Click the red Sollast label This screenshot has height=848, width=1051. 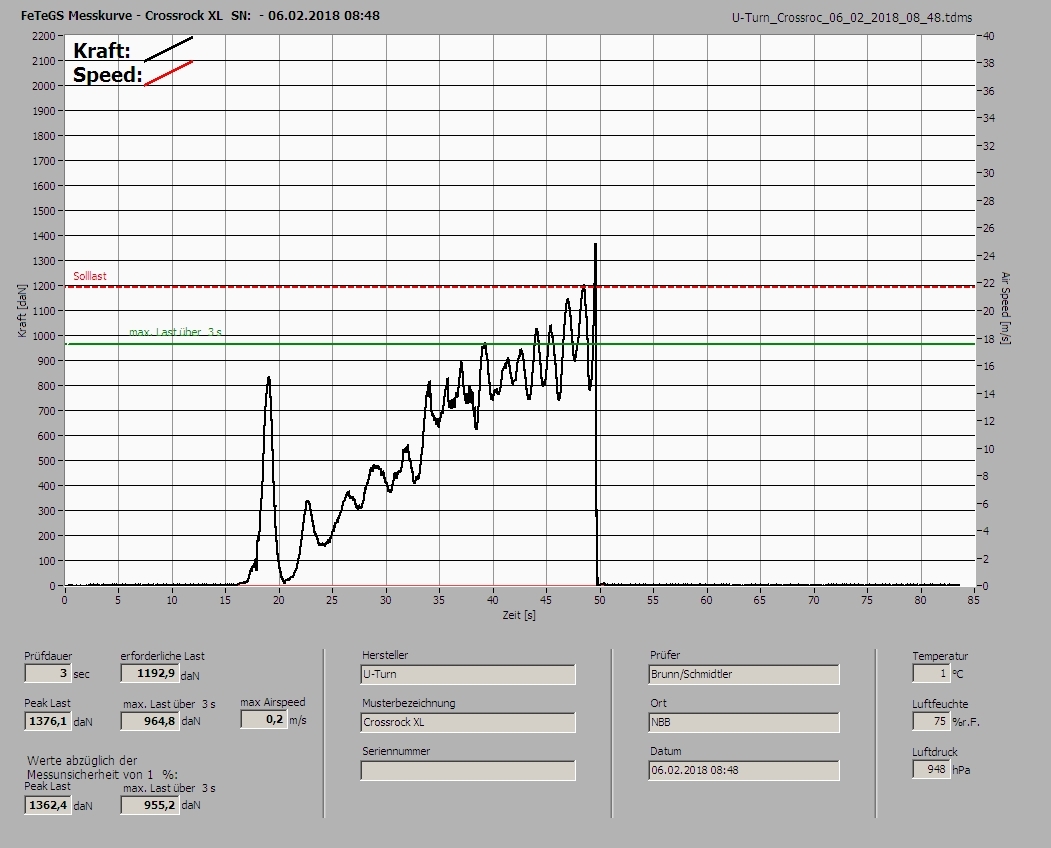click(x=90, y=276)
